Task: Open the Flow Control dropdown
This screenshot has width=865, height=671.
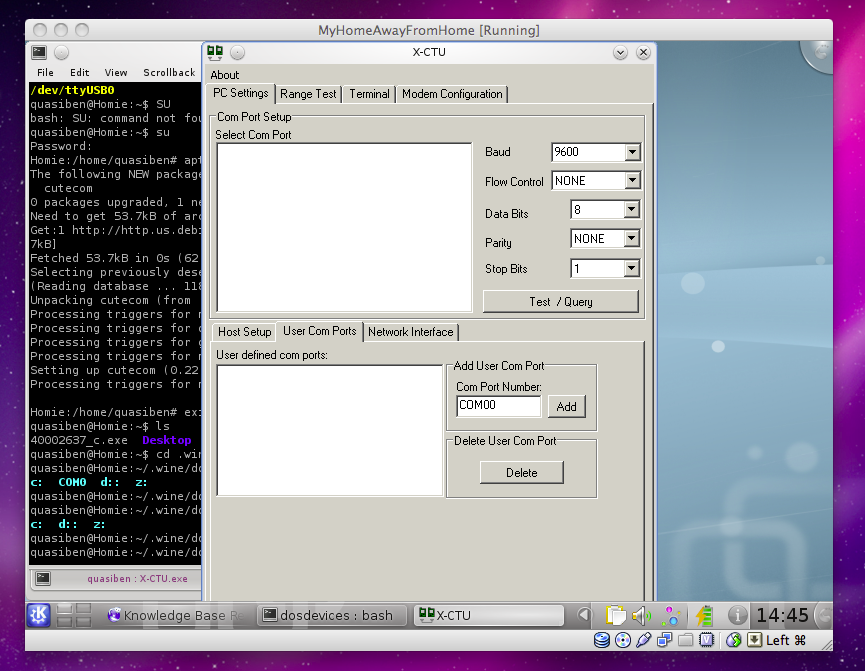Action: [632, 180]
